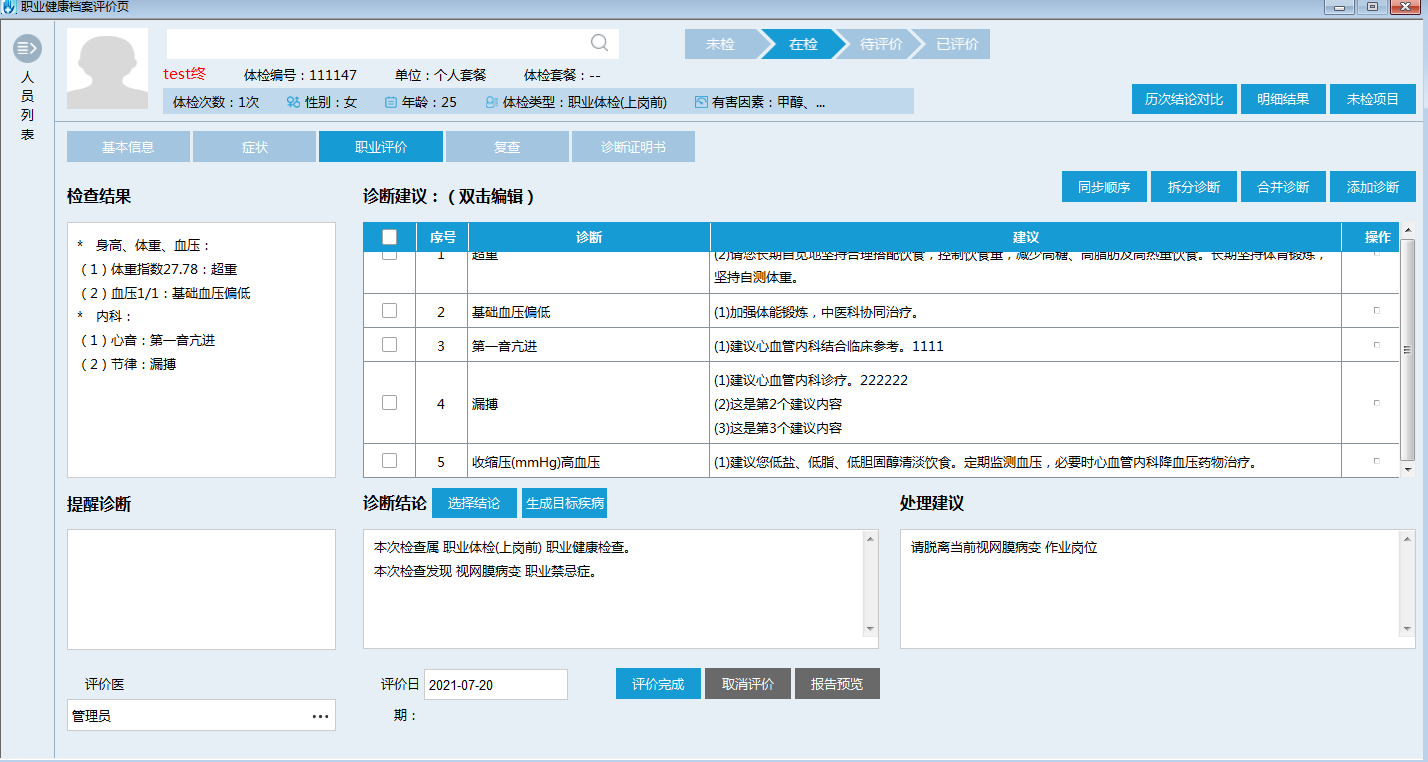Click the operation icon for 漏搏 row
Screen dimensions: 1428x762
click(1377, 403)
